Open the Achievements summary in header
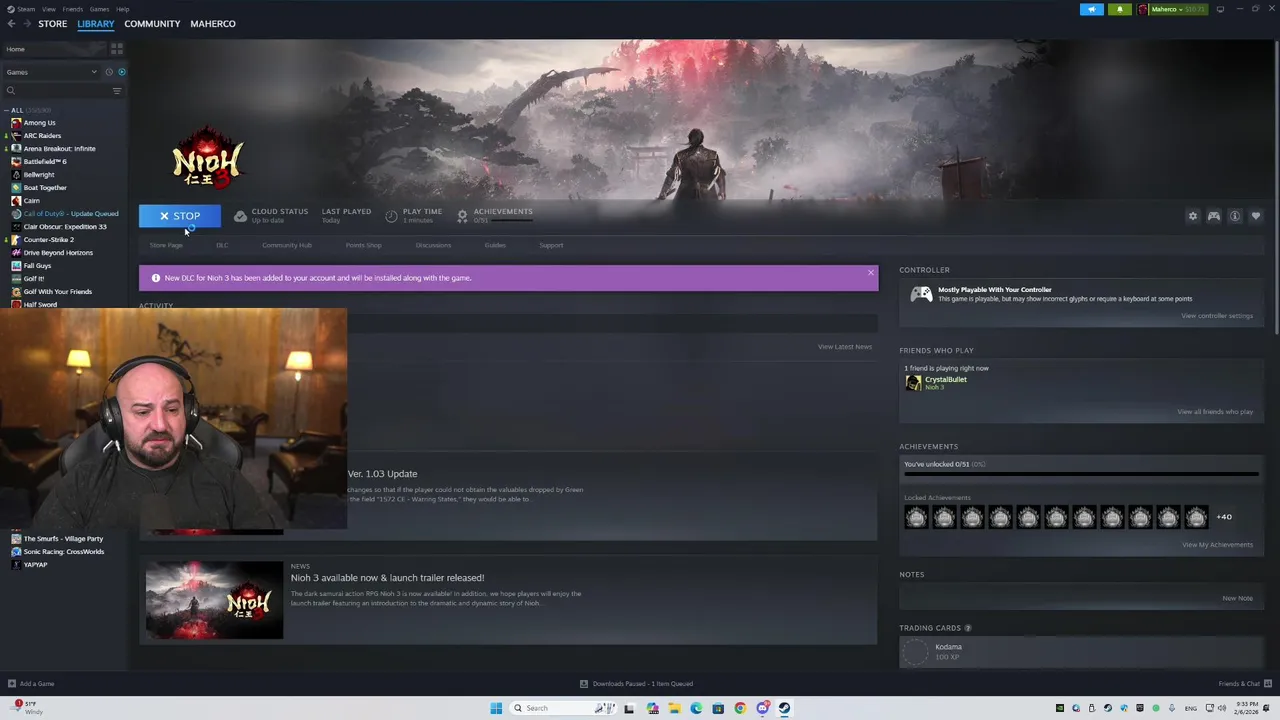 click(495, 215)
